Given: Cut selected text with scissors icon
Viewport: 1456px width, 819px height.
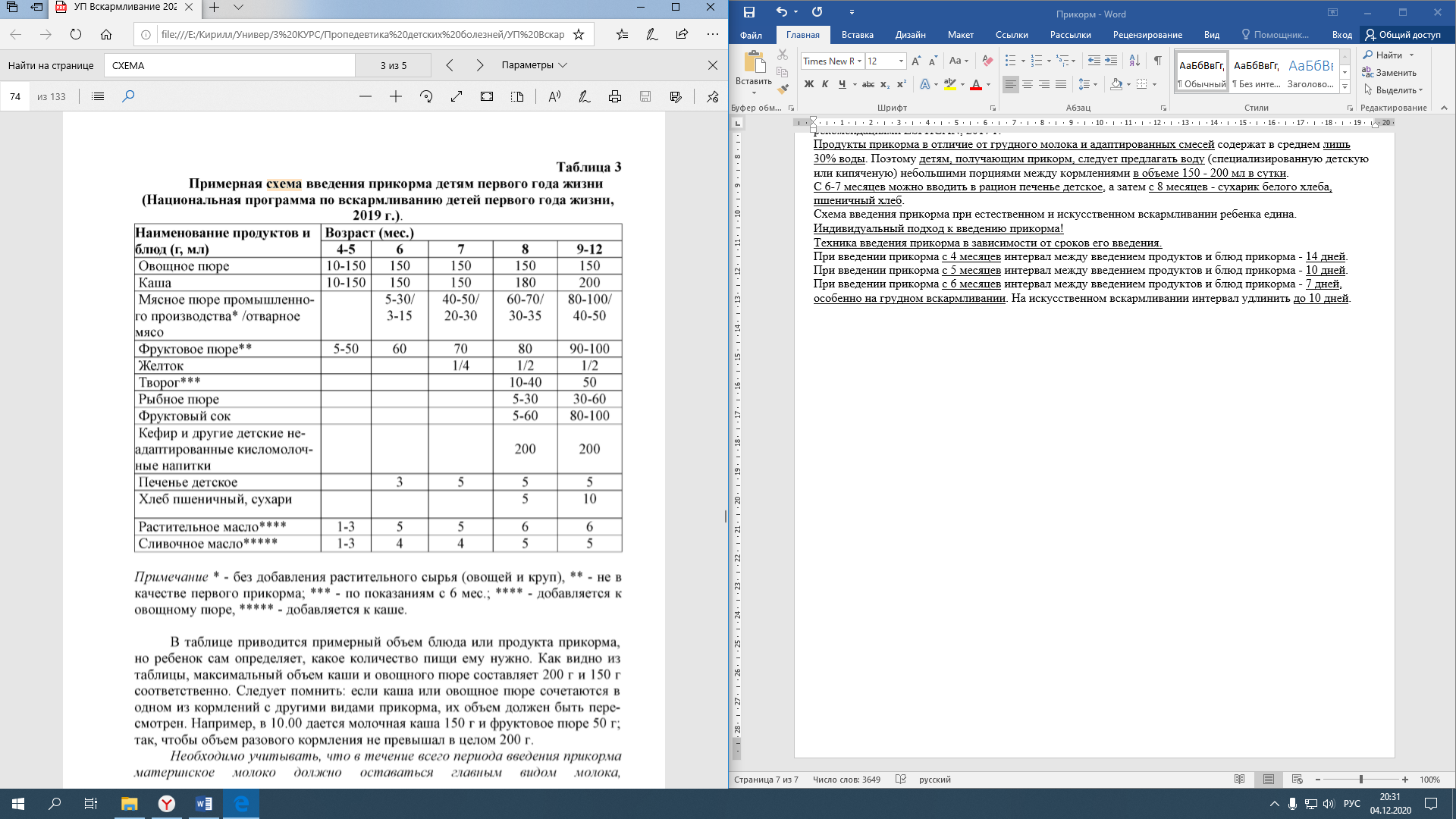Looking at the screenshot, I should coord(783,55).
